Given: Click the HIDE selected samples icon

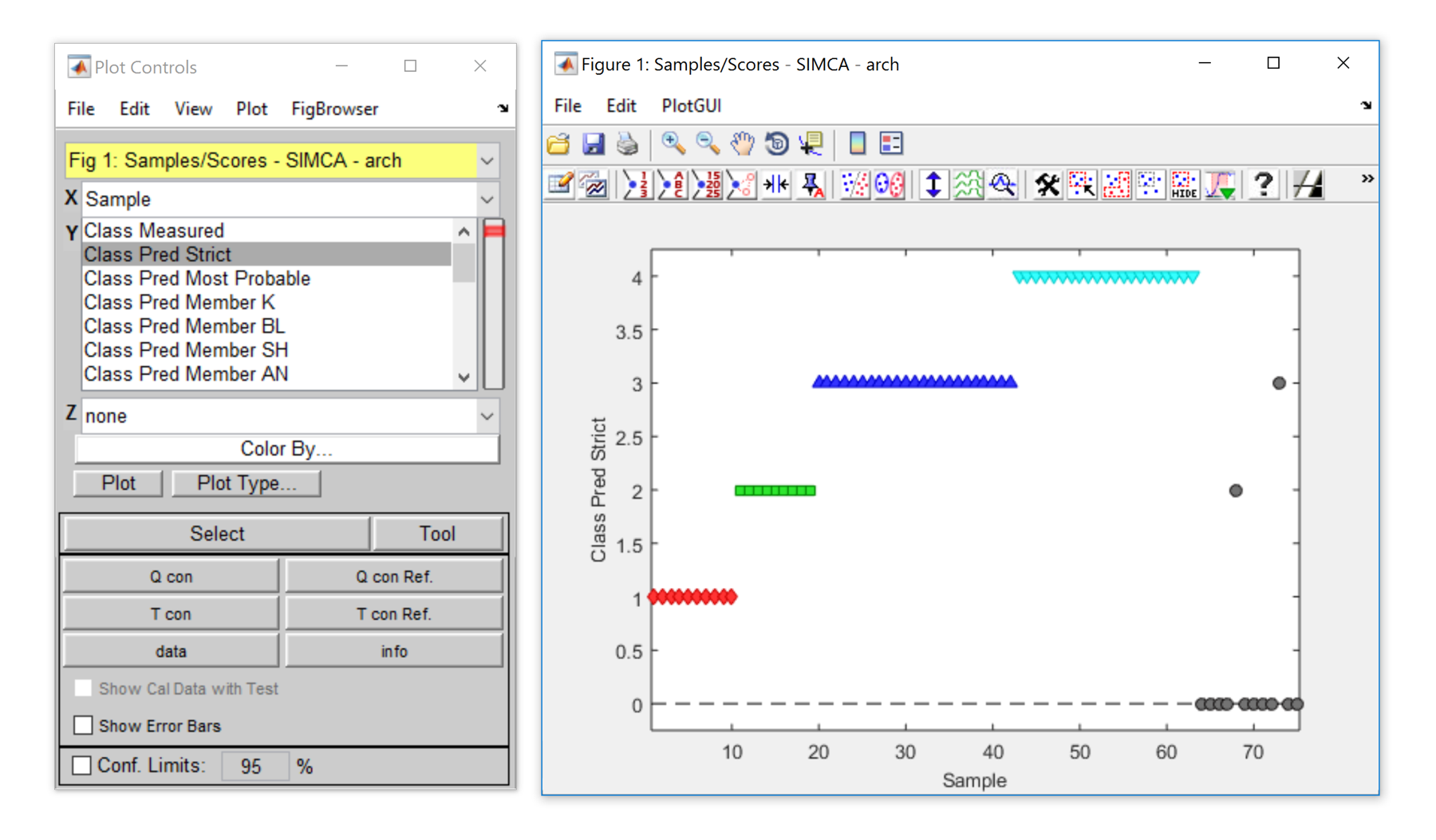Looking at the screenshot, I should tap(1184, 185).
